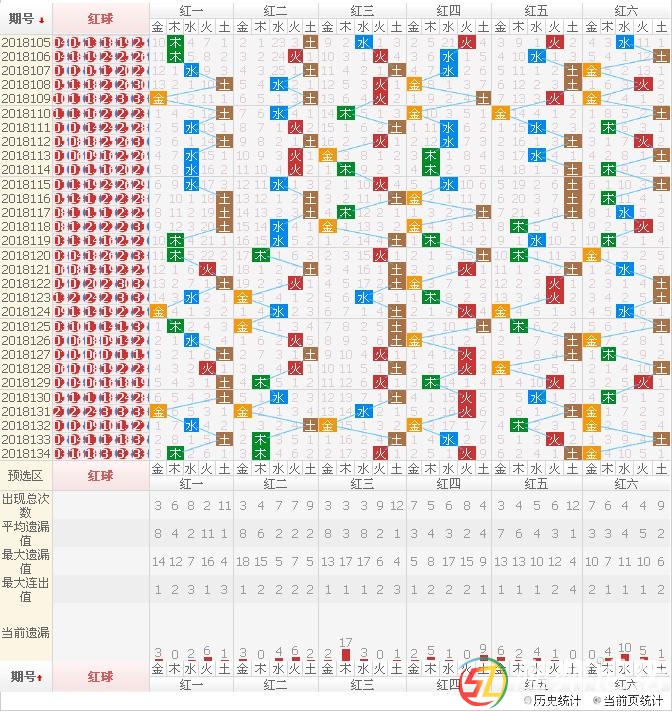Select the 历史统计 radio button
Image resolution: width=672 pixels, height=715 pixels.
(529, 700)
